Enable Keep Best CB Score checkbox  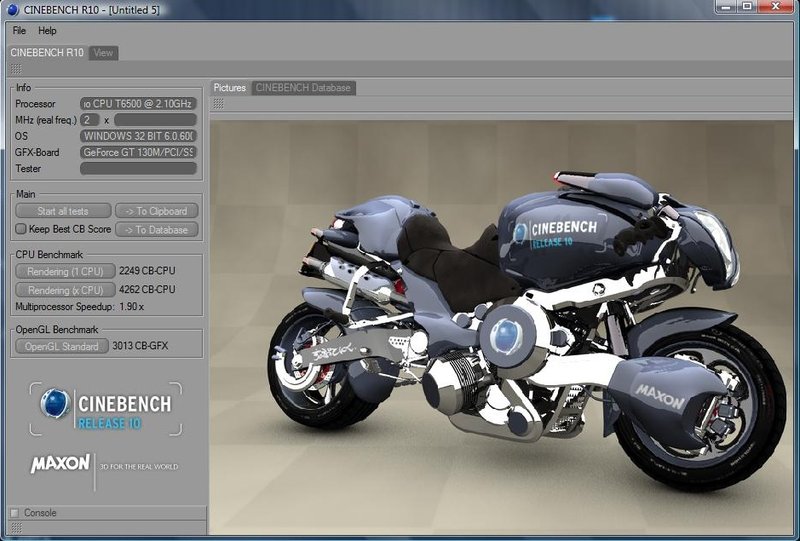click(x=21, y=229)
